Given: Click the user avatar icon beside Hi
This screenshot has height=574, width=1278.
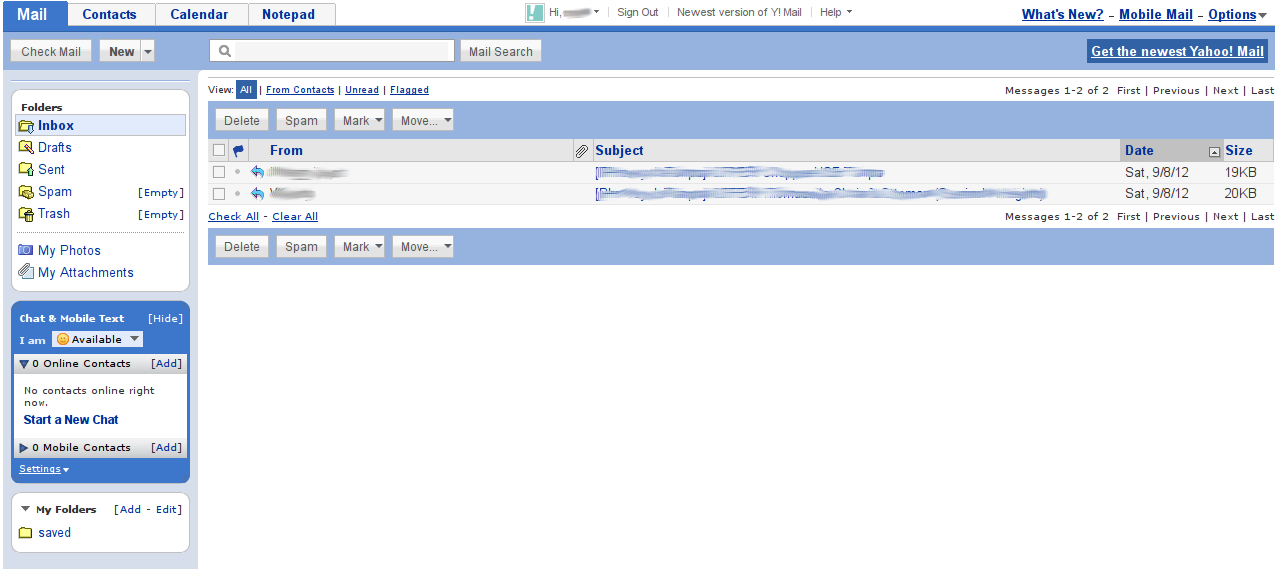Looking at the screenshot, I should pos(535,13).
